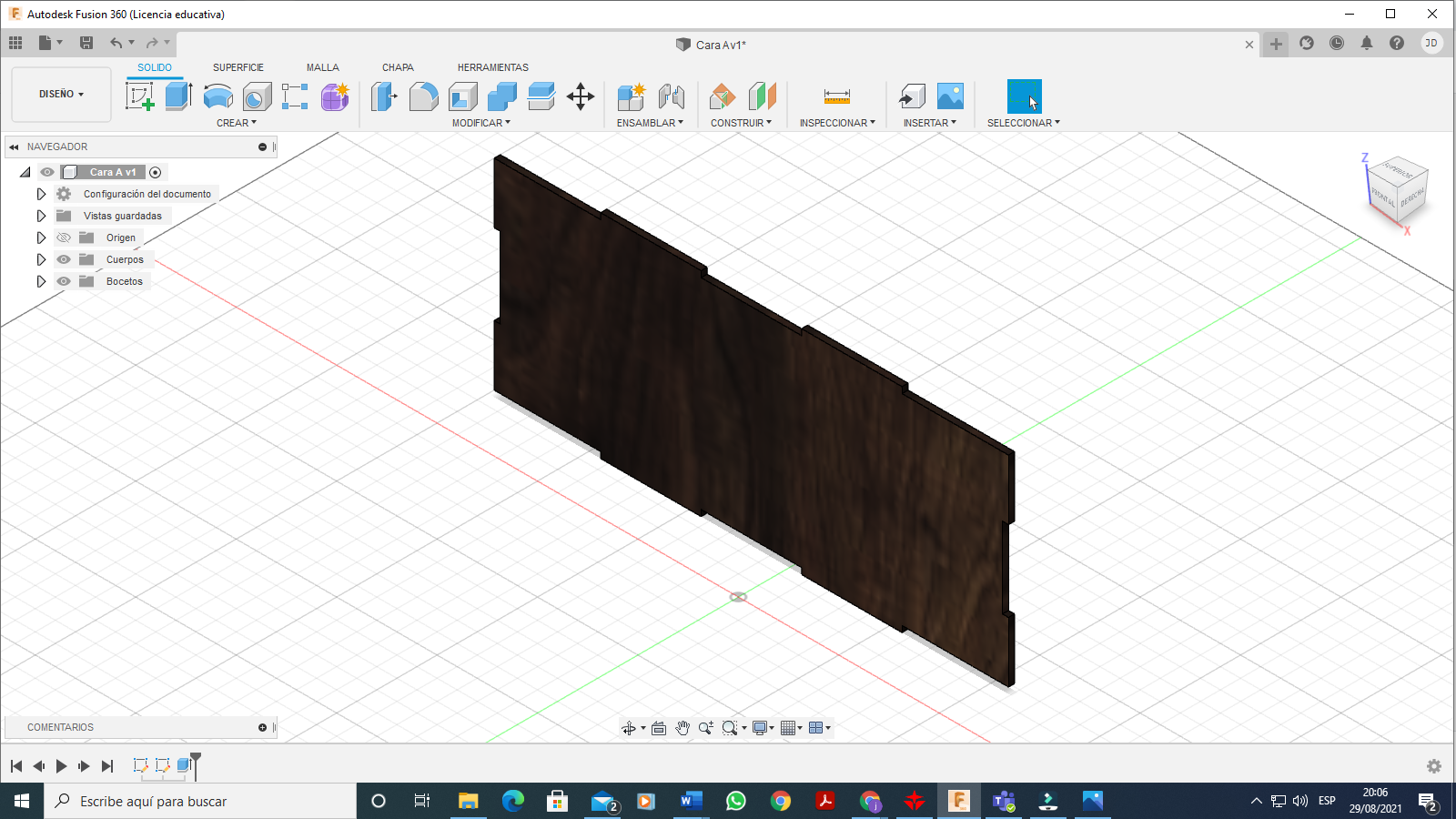Click the ViewCube orientation widget
Screen dimensions: 1456x819
click(1399, 187)
